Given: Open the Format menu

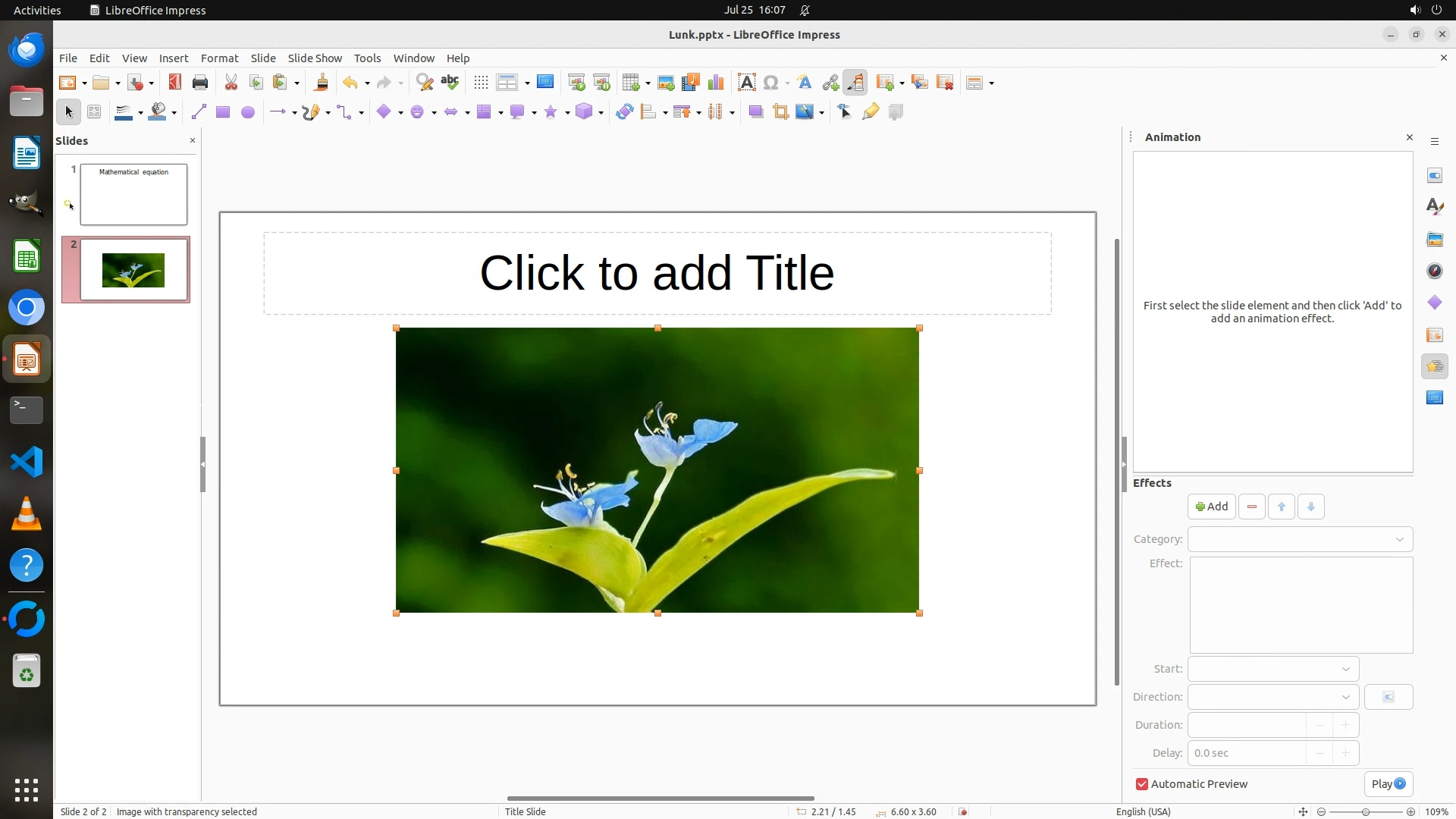Looking at the screenshot, I should point(219,58).
